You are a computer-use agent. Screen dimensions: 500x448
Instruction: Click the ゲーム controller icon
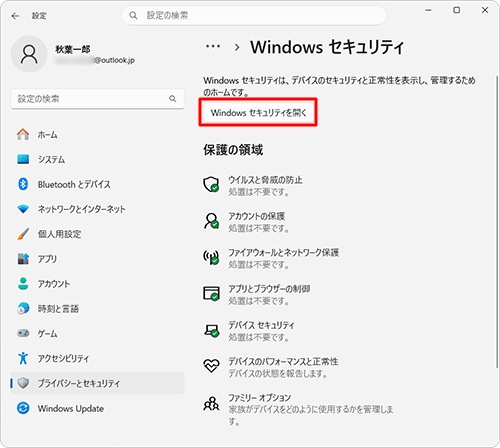tap(23, 333)
